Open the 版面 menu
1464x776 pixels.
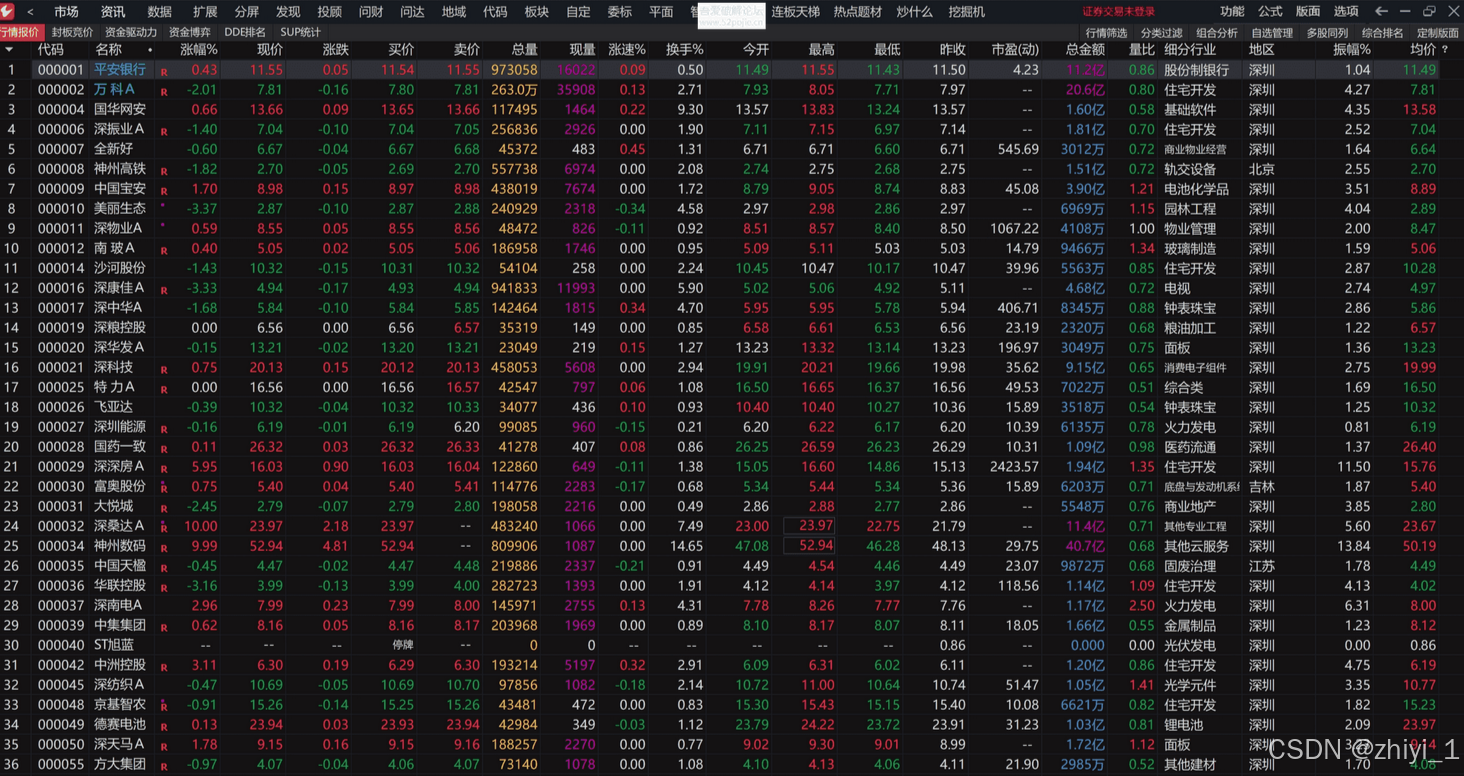coord(1307,12)
